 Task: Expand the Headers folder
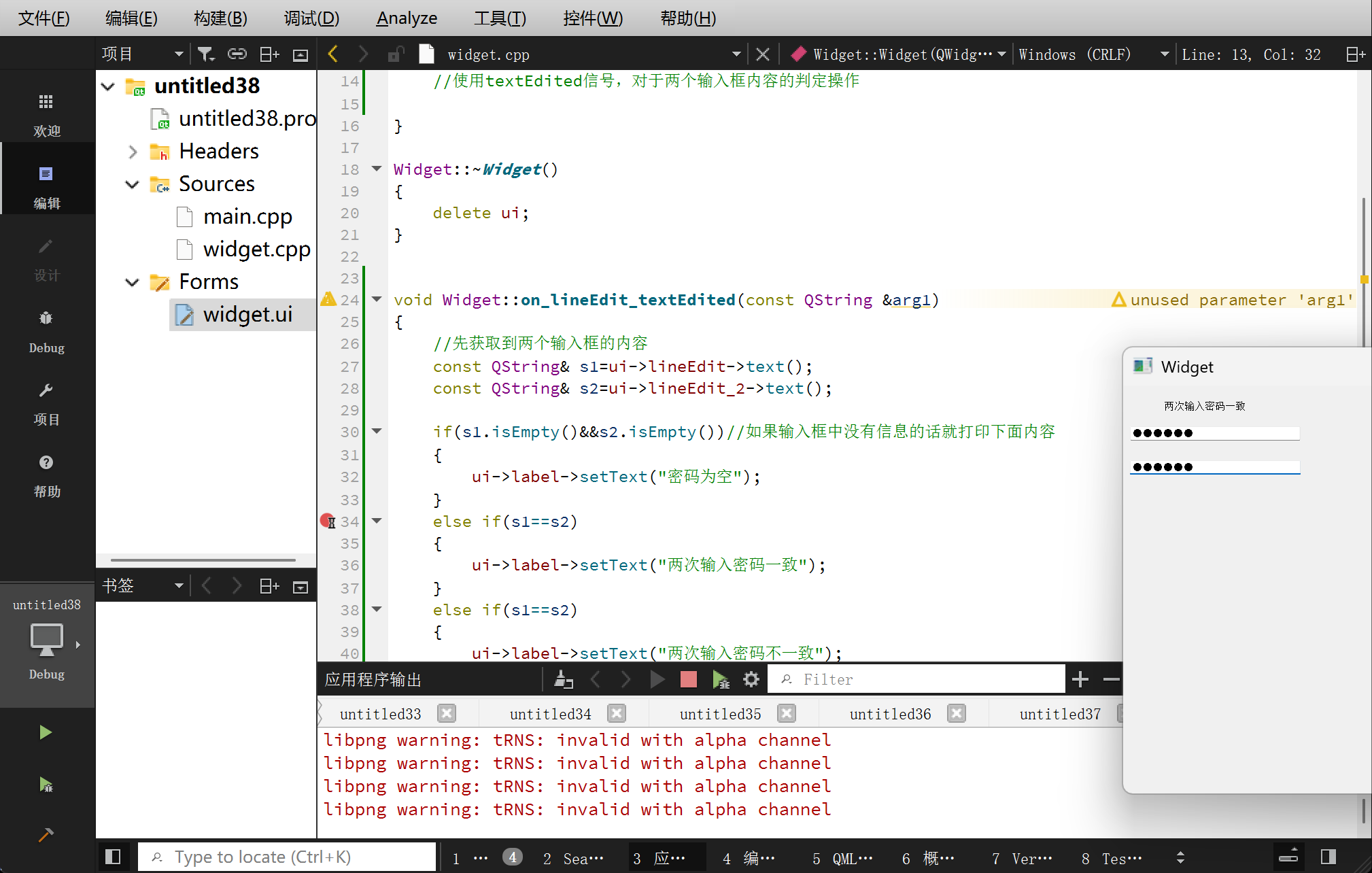click(132, 152)
